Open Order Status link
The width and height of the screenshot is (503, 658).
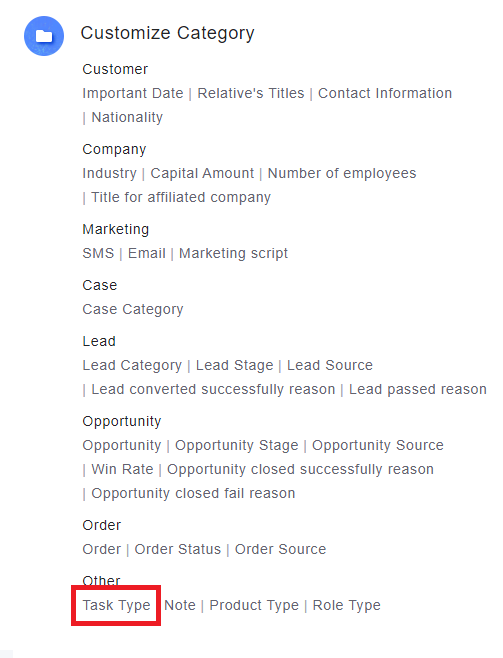click(177, 549)
